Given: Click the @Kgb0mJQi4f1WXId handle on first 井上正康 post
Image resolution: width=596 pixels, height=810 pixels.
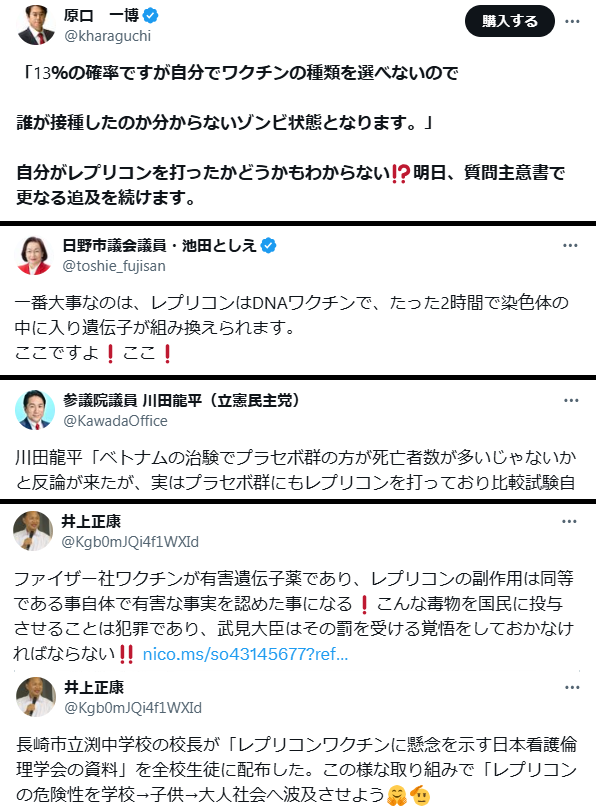Looking at the screenshot, I should pyautogui.click(x=130, y=542).
